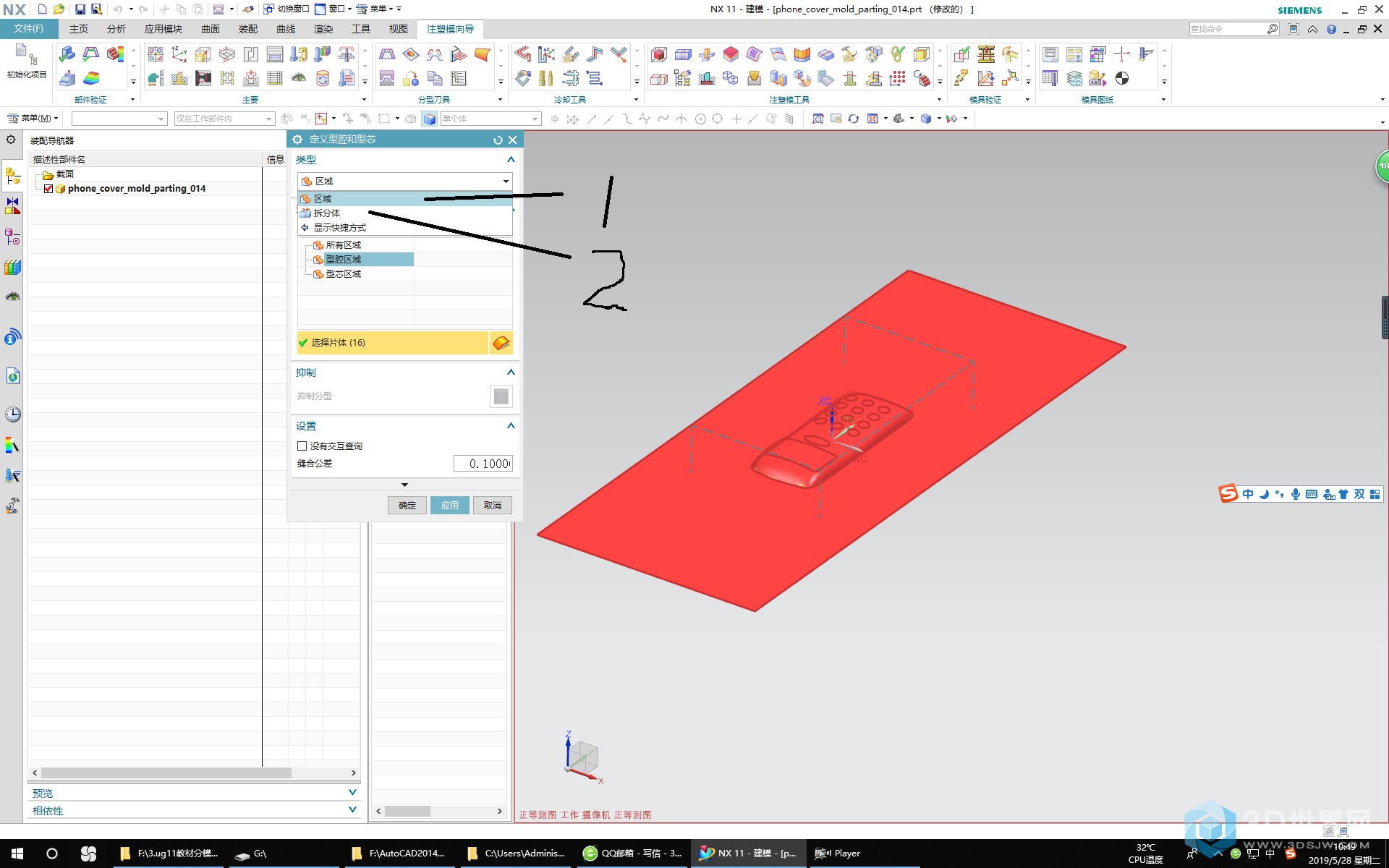Toggle visibility of phone_cover_mold_parting_014
The image size is (1389, 868).
pyautogui.click(x=48, y=188)
